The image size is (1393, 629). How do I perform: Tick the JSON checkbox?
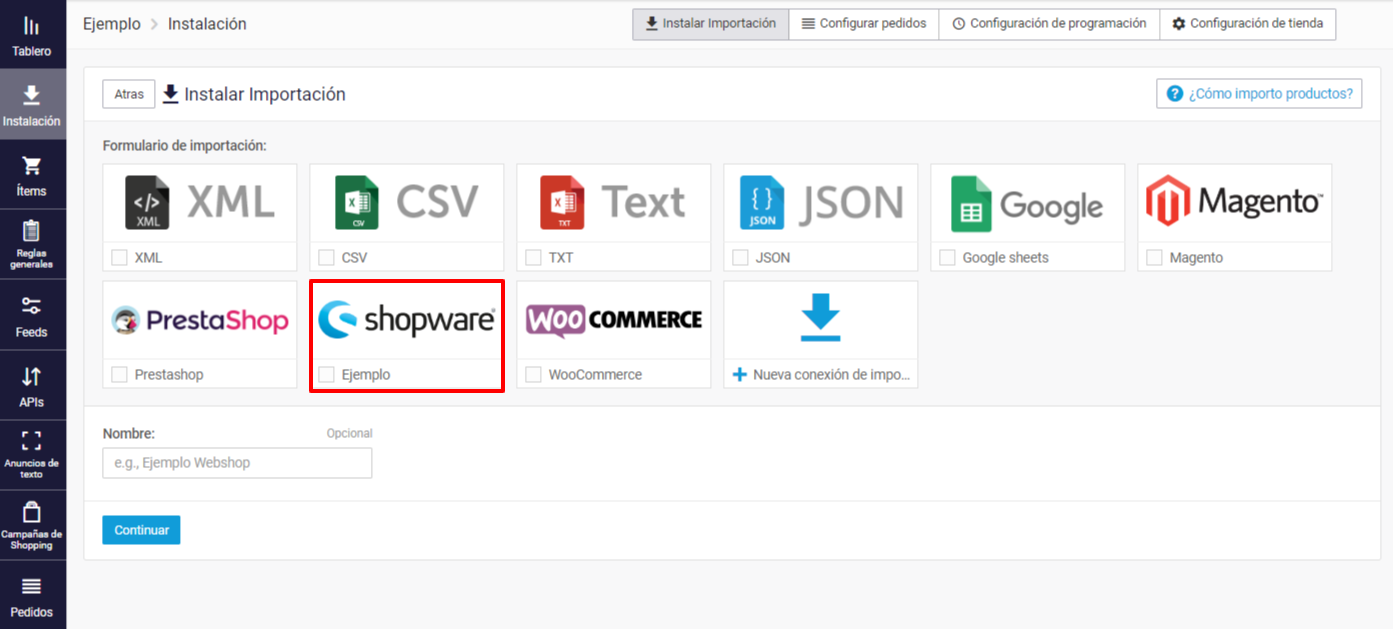740,258
